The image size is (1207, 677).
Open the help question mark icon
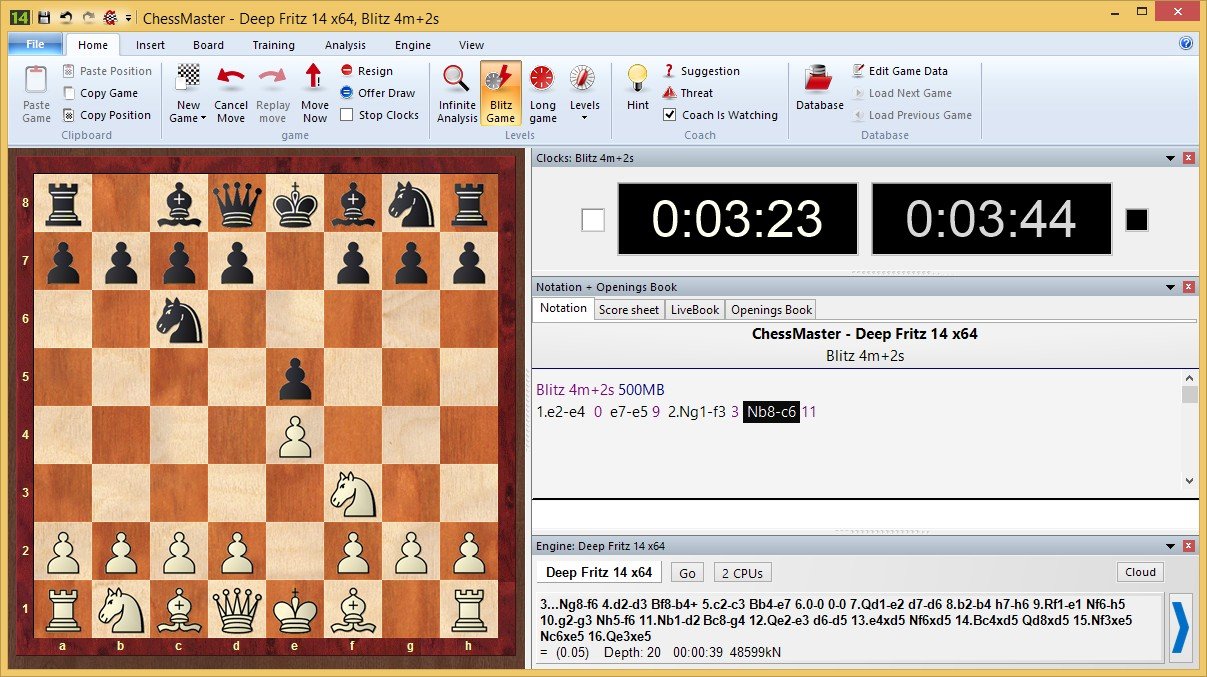coord(1186,44)
